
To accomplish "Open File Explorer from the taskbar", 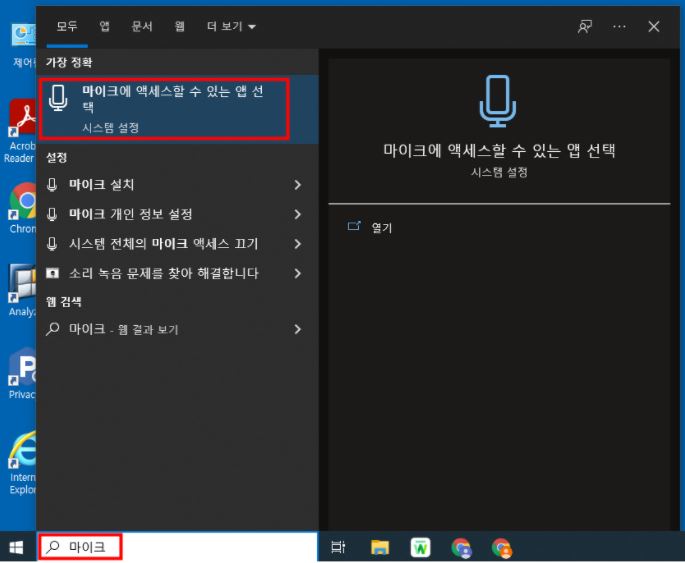I will tap(380, 547).
